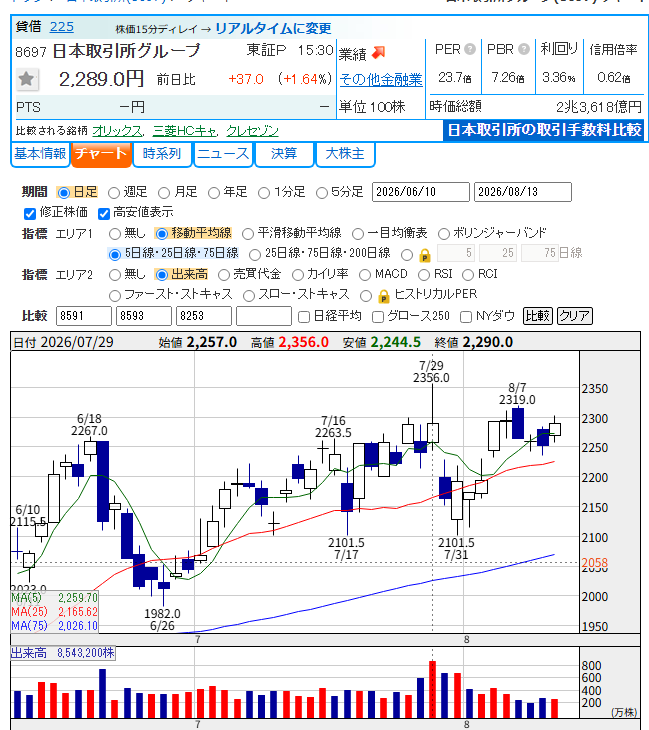649x730 pixels.
Task: Click the empty fourth comparison code field
Action: 264,316
